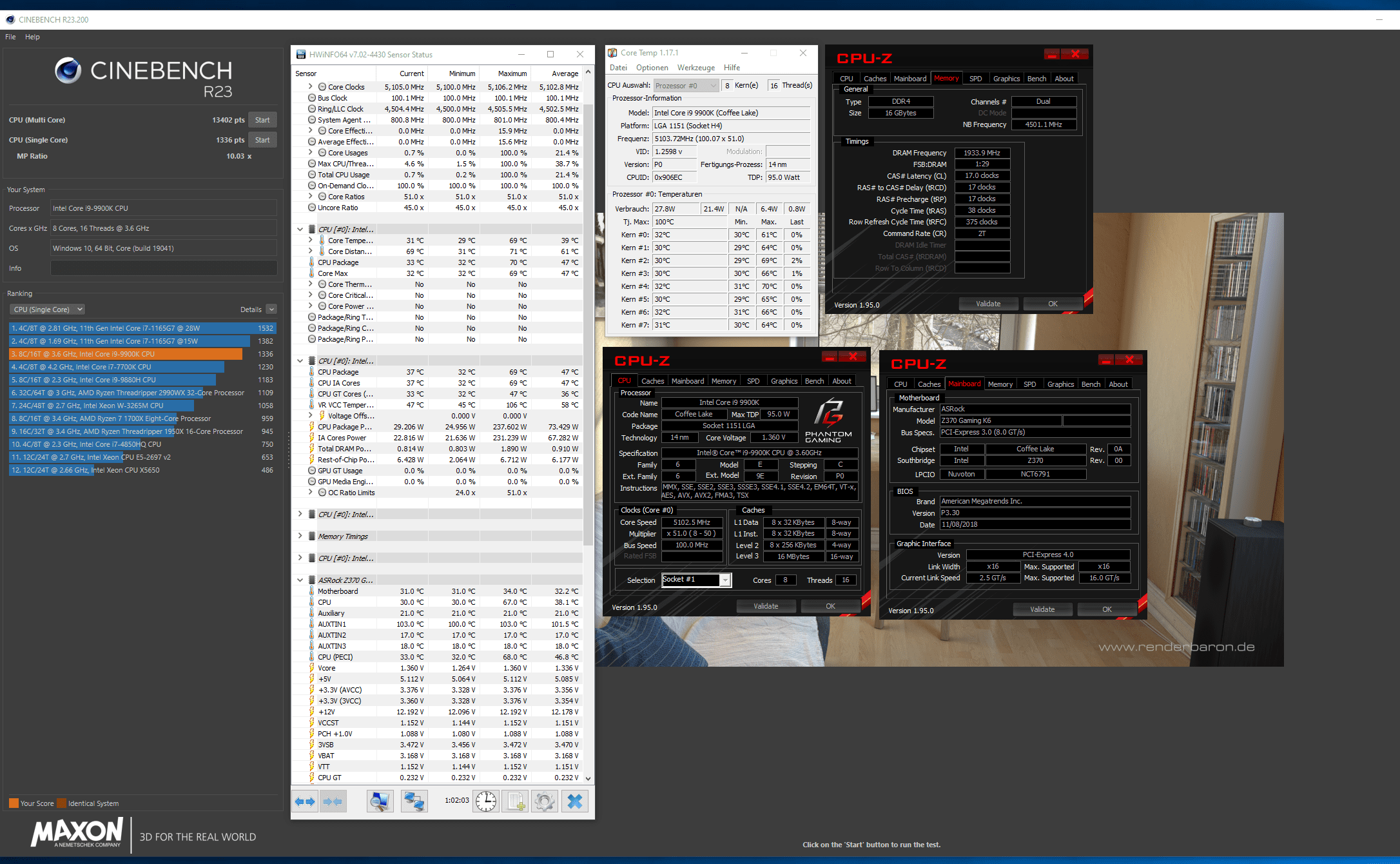Screen dimensions: 1400x864
Task: Open Prozessor #0 dropdown in Core Temp
Action: point(686,86)
